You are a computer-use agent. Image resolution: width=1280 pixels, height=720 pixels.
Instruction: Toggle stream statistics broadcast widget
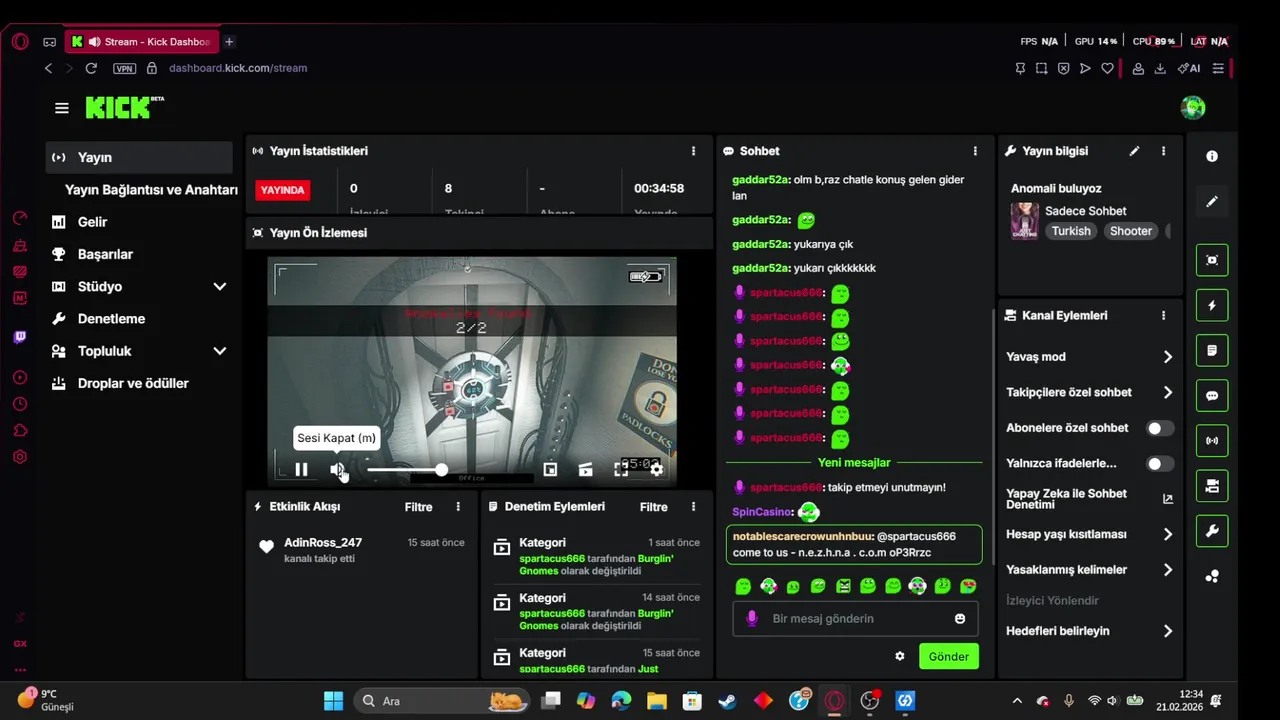(1212, 441)
